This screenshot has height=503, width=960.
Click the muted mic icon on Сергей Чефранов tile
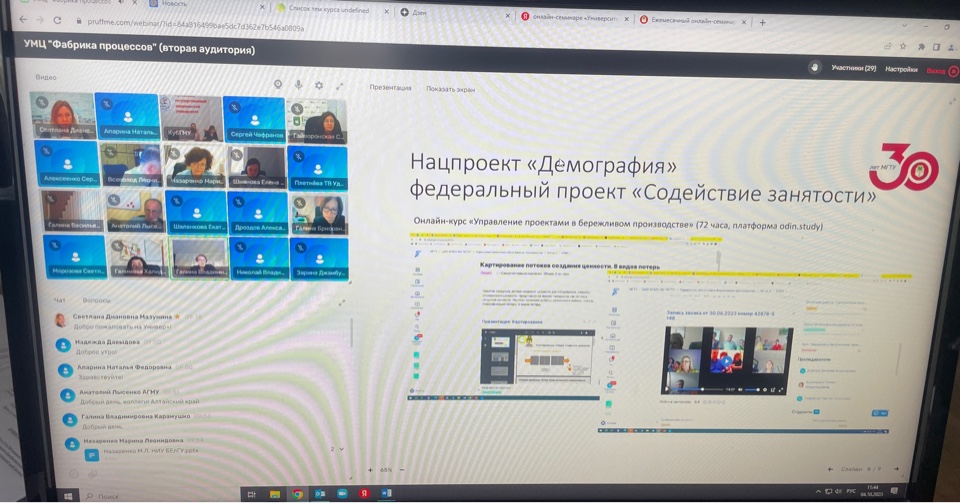(234, 107)
